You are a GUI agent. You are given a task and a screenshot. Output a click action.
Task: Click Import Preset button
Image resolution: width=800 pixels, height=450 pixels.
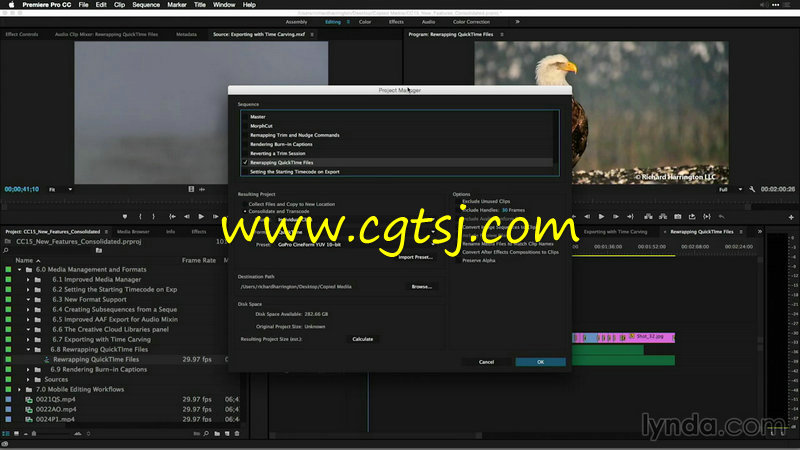click(416, 257)
